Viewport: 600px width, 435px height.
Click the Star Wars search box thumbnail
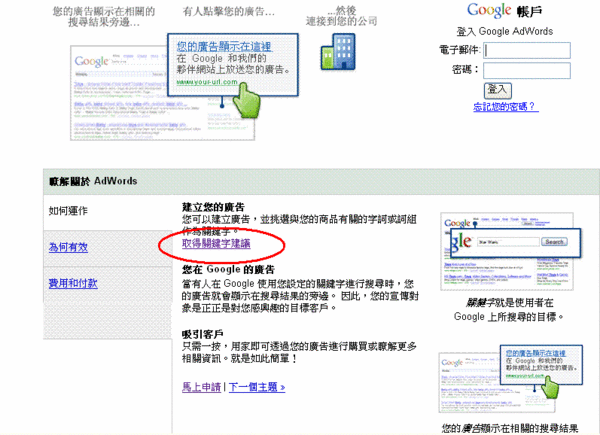(x=508, y=242)
